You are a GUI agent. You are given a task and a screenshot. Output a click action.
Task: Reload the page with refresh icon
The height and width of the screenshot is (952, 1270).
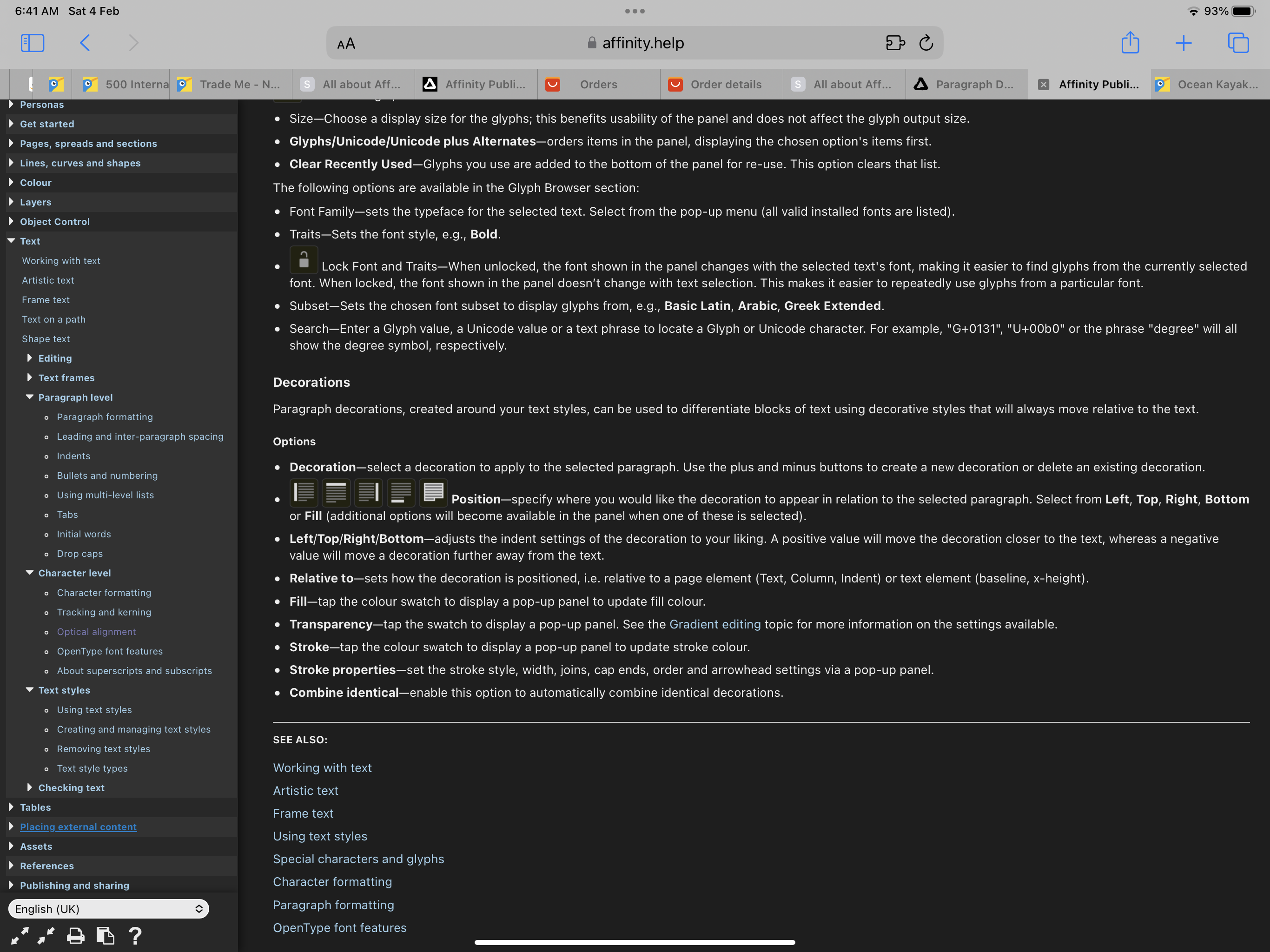926,43
